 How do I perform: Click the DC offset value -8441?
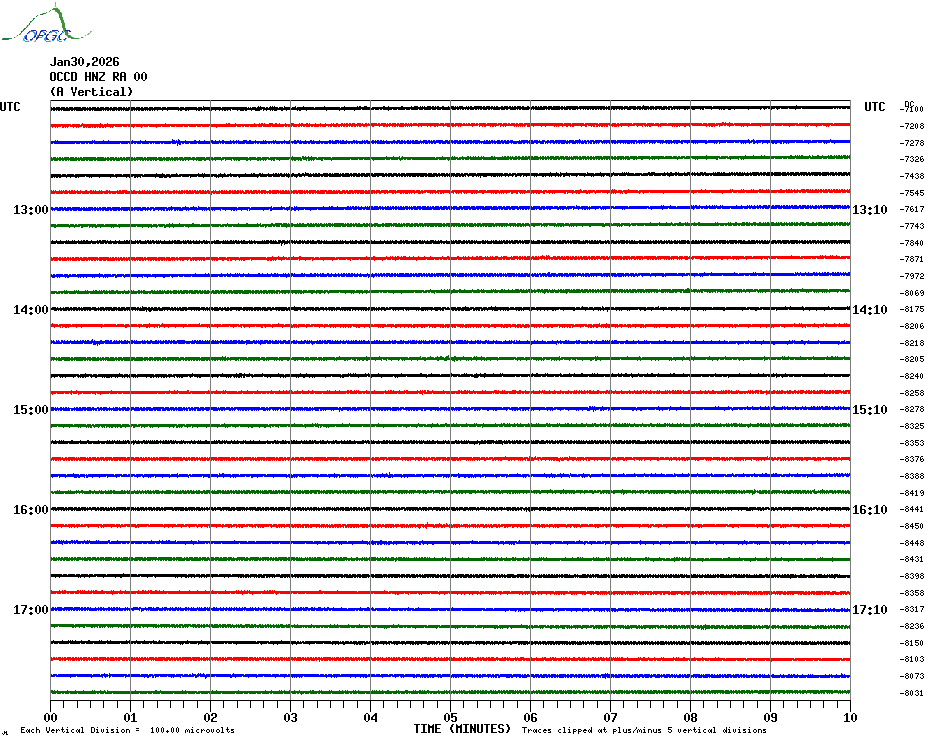[x=912, y=509]
